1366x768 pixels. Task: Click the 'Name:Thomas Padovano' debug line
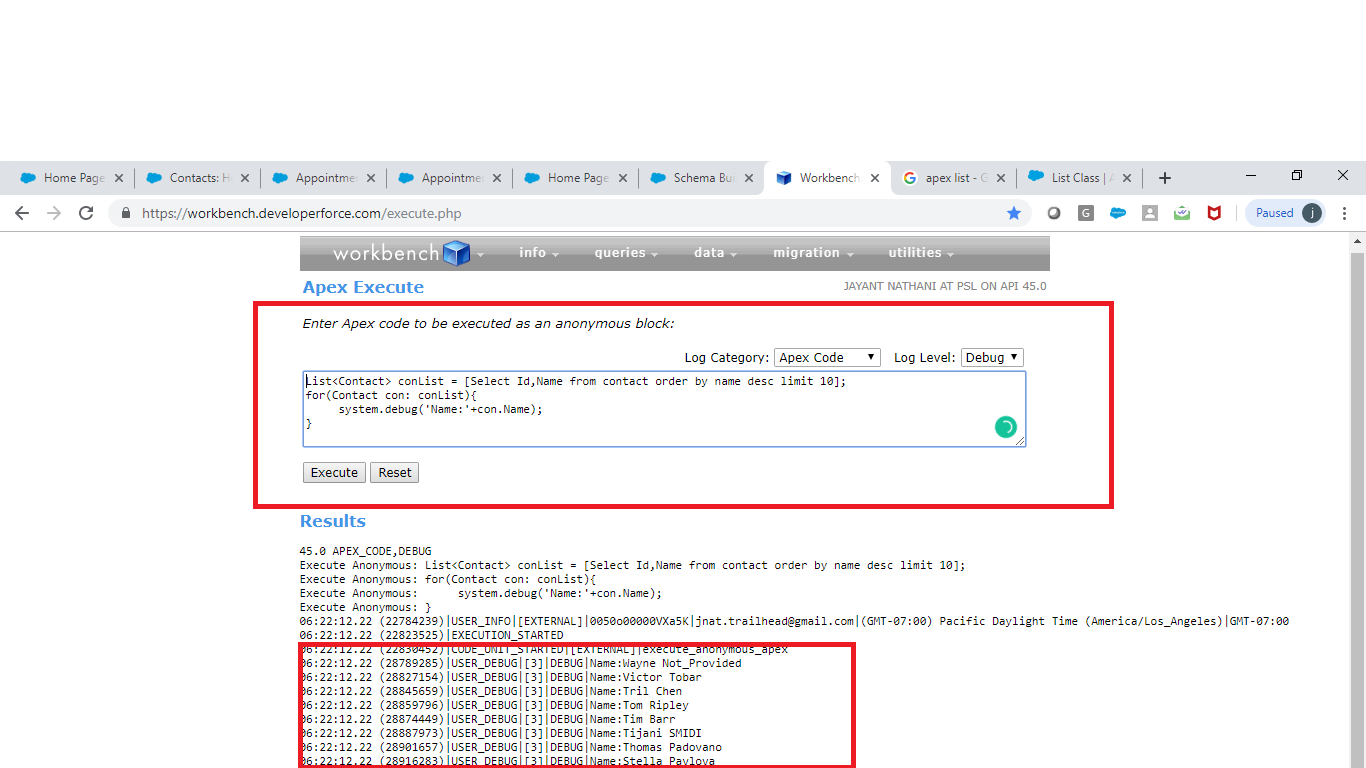[x=511, y=747]
